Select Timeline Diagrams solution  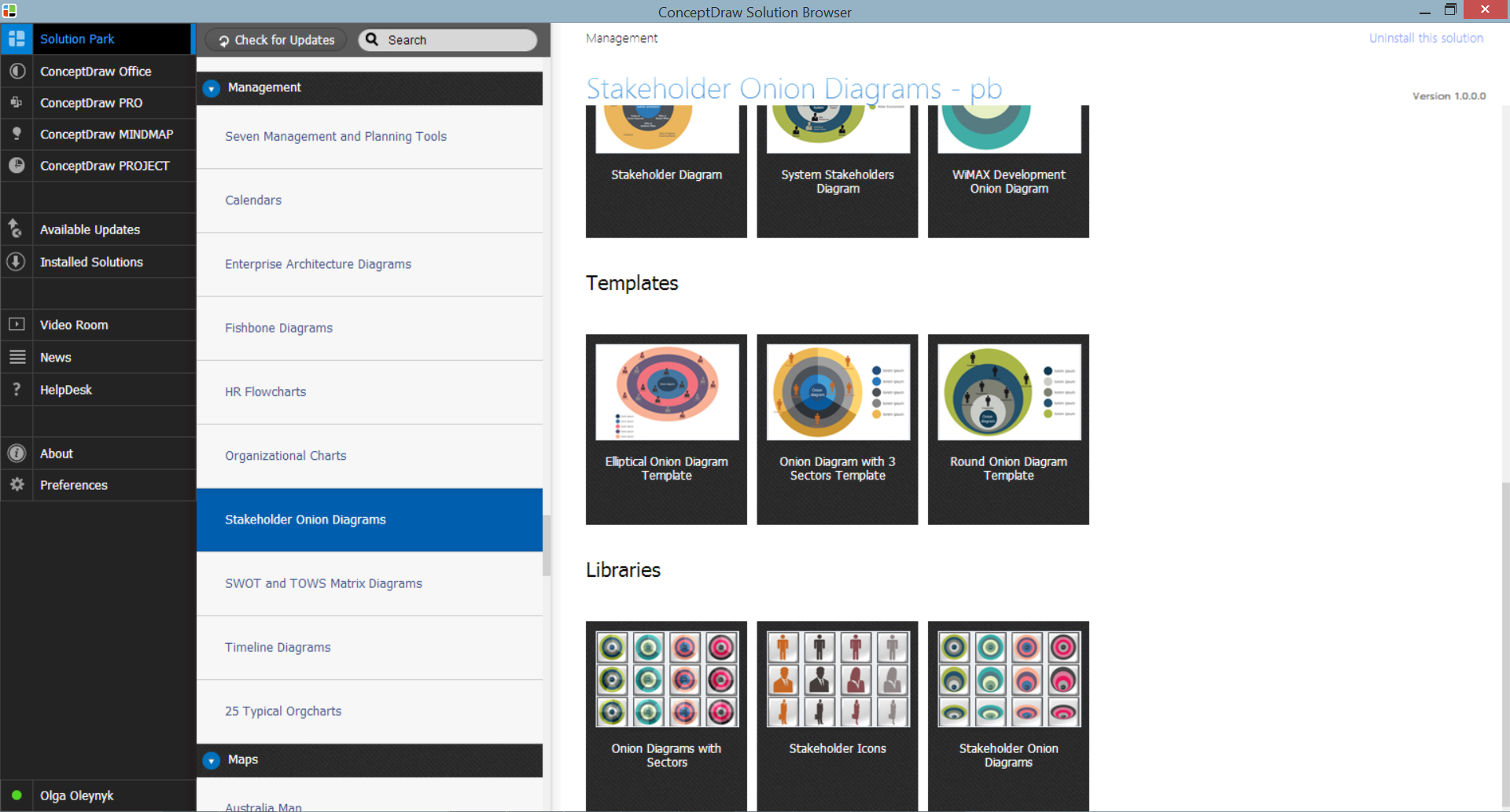[x=370, y=647]
